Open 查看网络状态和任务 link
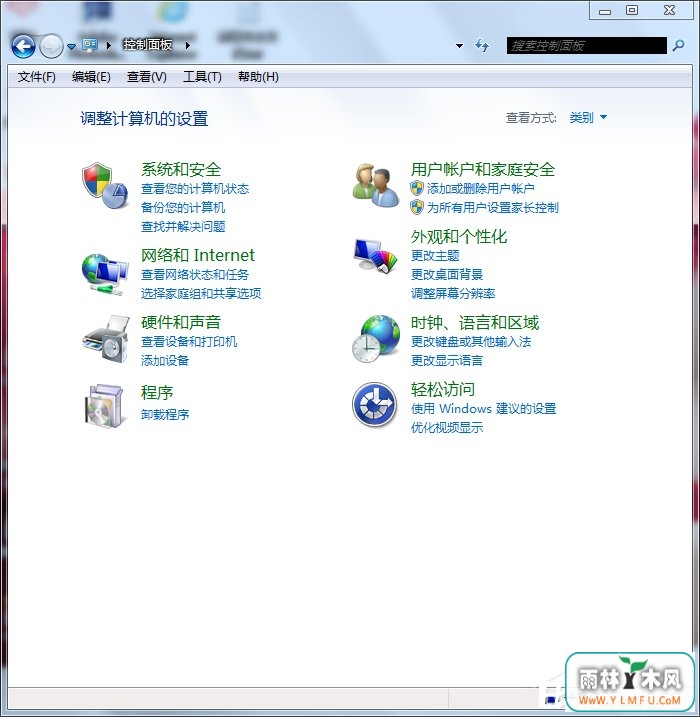700x717 pixels. click(195, 274)
